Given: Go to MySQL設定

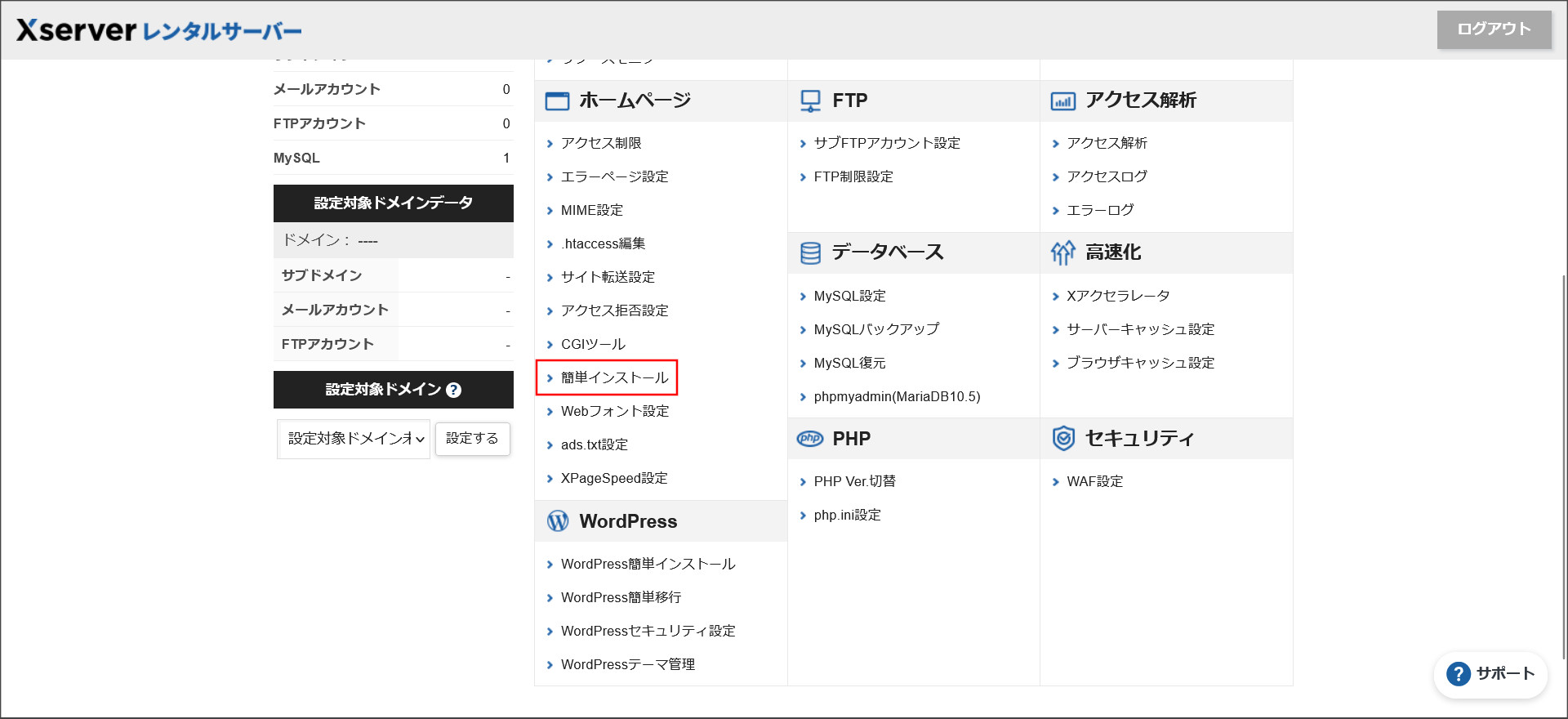Looking at the screenshot, I should click(849, 296).
